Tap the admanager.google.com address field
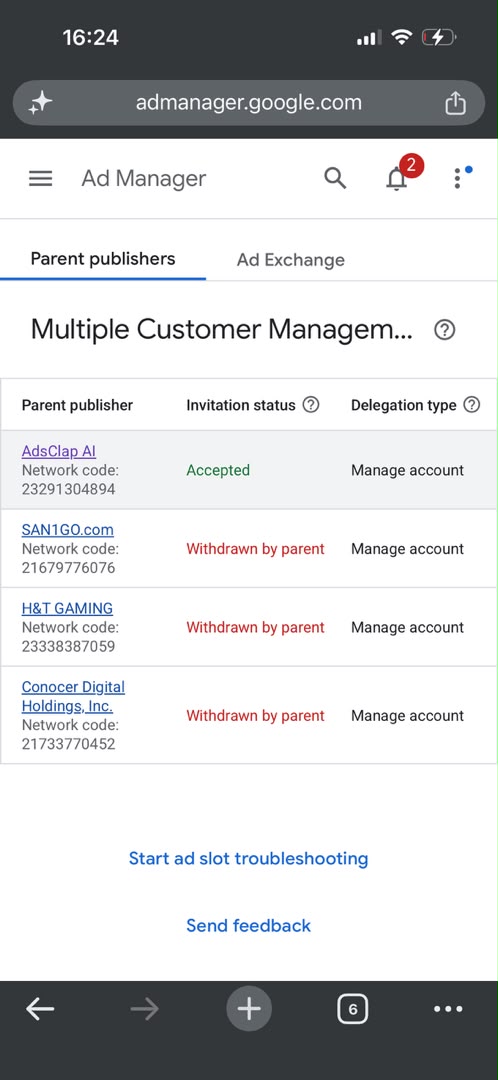The height and width of the screenshot is (1080, 498). [x=249, y=103]
